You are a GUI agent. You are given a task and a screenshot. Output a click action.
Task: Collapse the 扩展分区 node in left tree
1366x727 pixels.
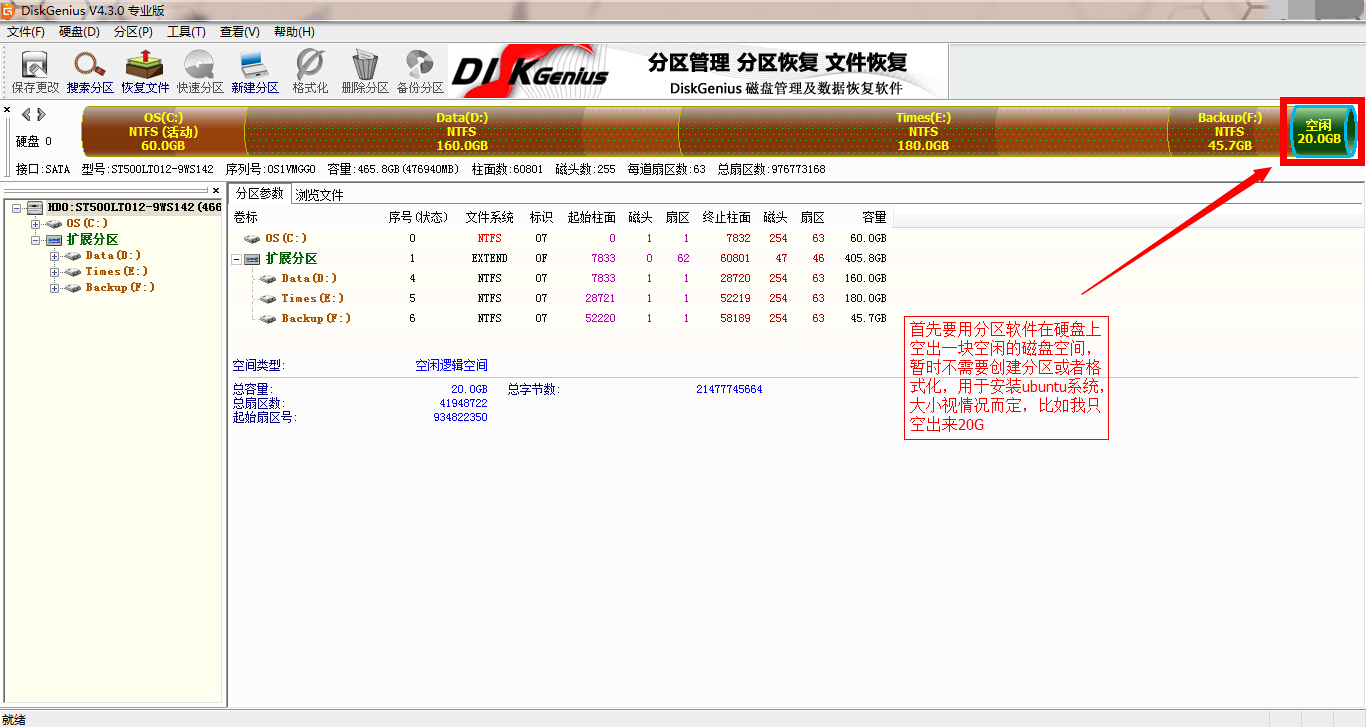tap(36, 240)
